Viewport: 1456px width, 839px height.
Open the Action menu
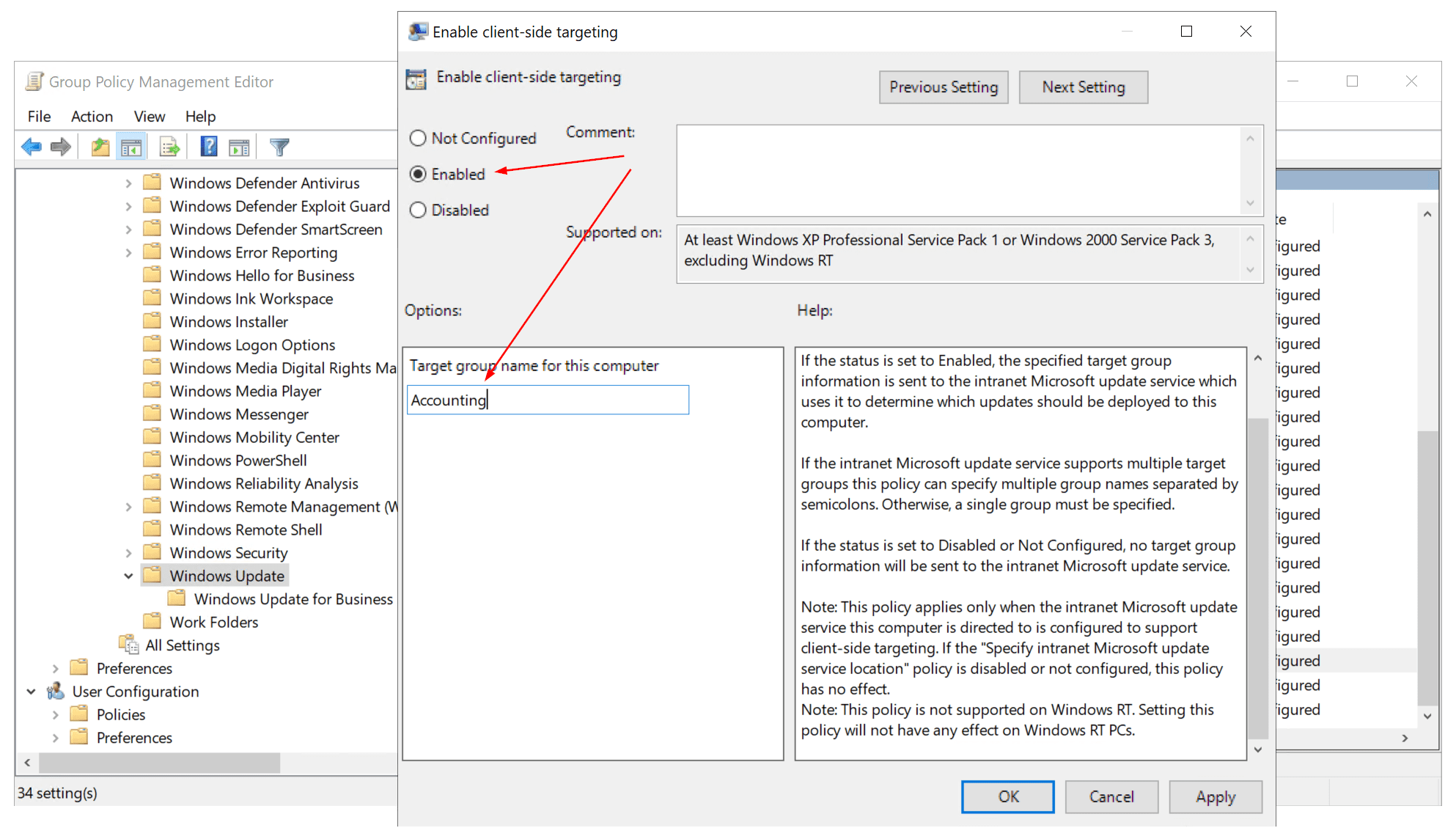click(x=92, y=117)
